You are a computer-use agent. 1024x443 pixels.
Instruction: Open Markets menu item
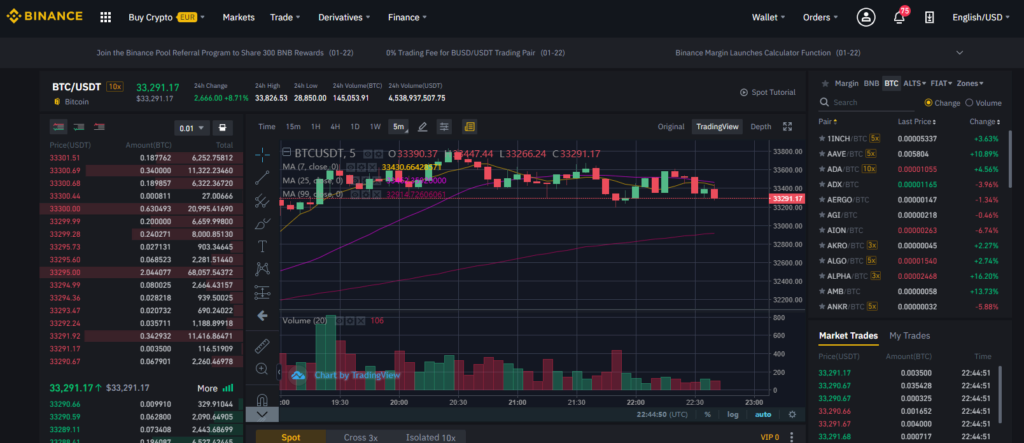tap(238, 17)
